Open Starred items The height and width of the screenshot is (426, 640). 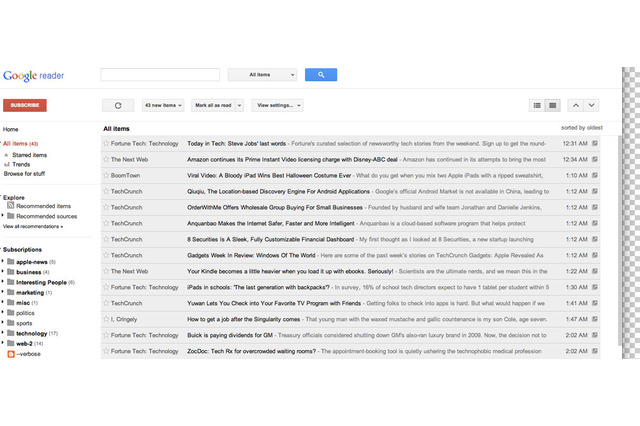29,155
